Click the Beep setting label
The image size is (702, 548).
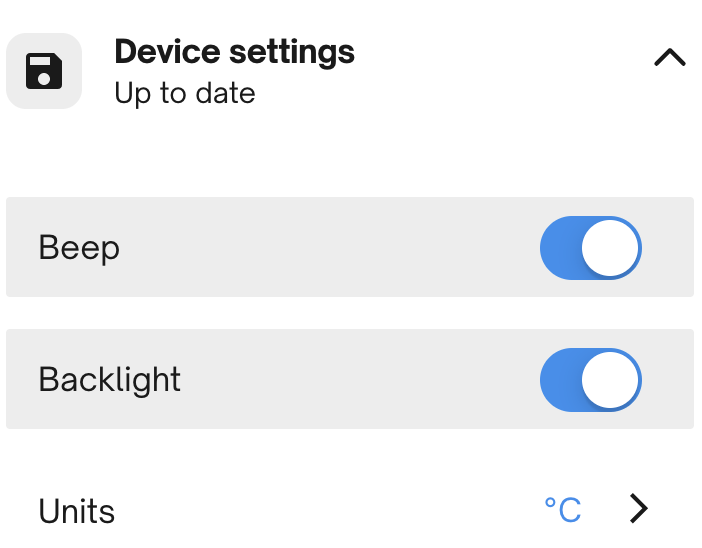(79, 247)
